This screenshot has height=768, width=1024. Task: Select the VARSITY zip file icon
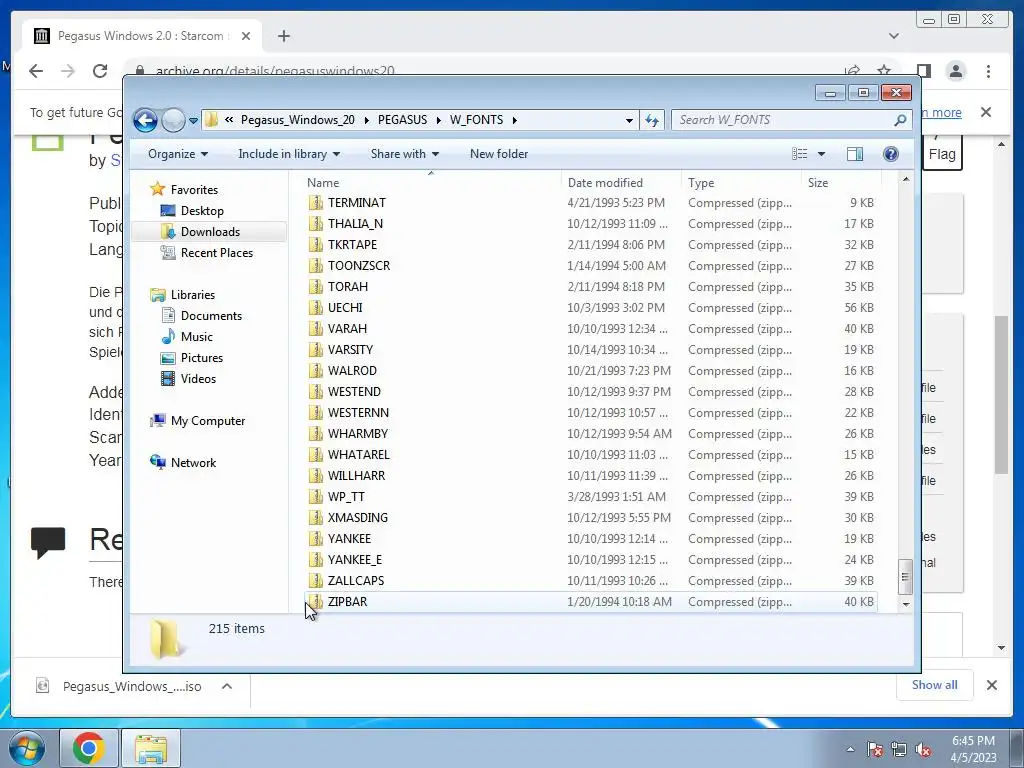[x=315, y=350]
